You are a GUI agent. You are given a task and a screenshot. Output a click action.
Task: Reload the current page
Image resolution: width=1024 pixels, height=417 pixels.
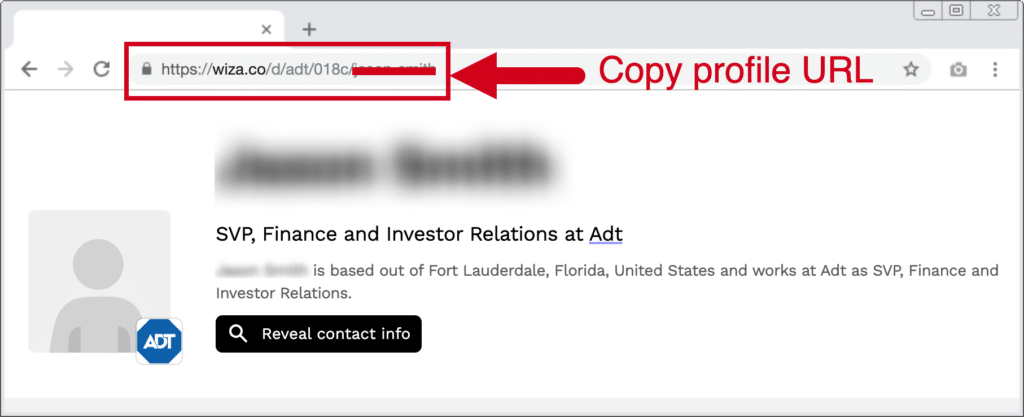(101, 69)
